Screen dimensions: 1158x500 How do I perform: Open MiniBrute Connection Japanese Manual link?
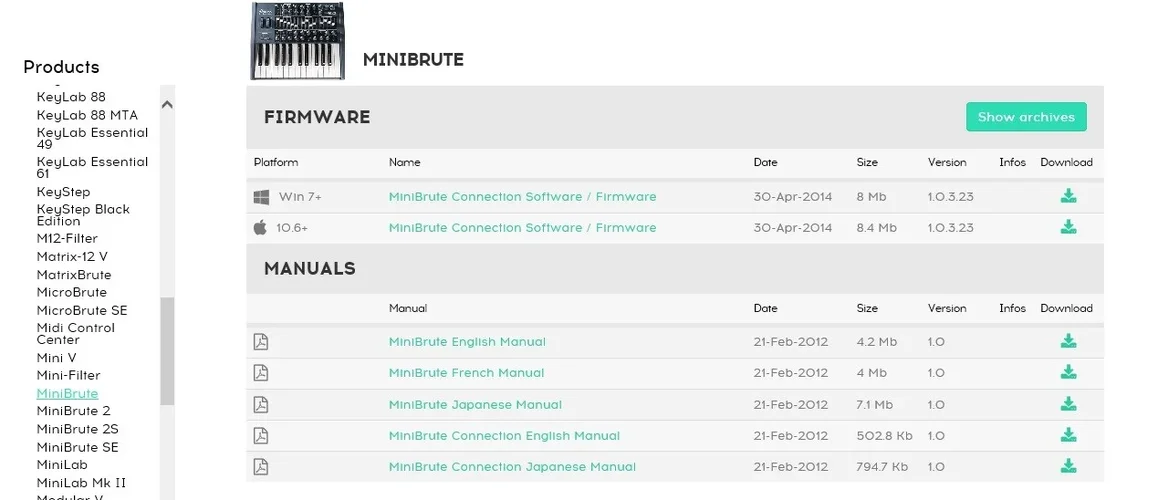tap(512, 467)
